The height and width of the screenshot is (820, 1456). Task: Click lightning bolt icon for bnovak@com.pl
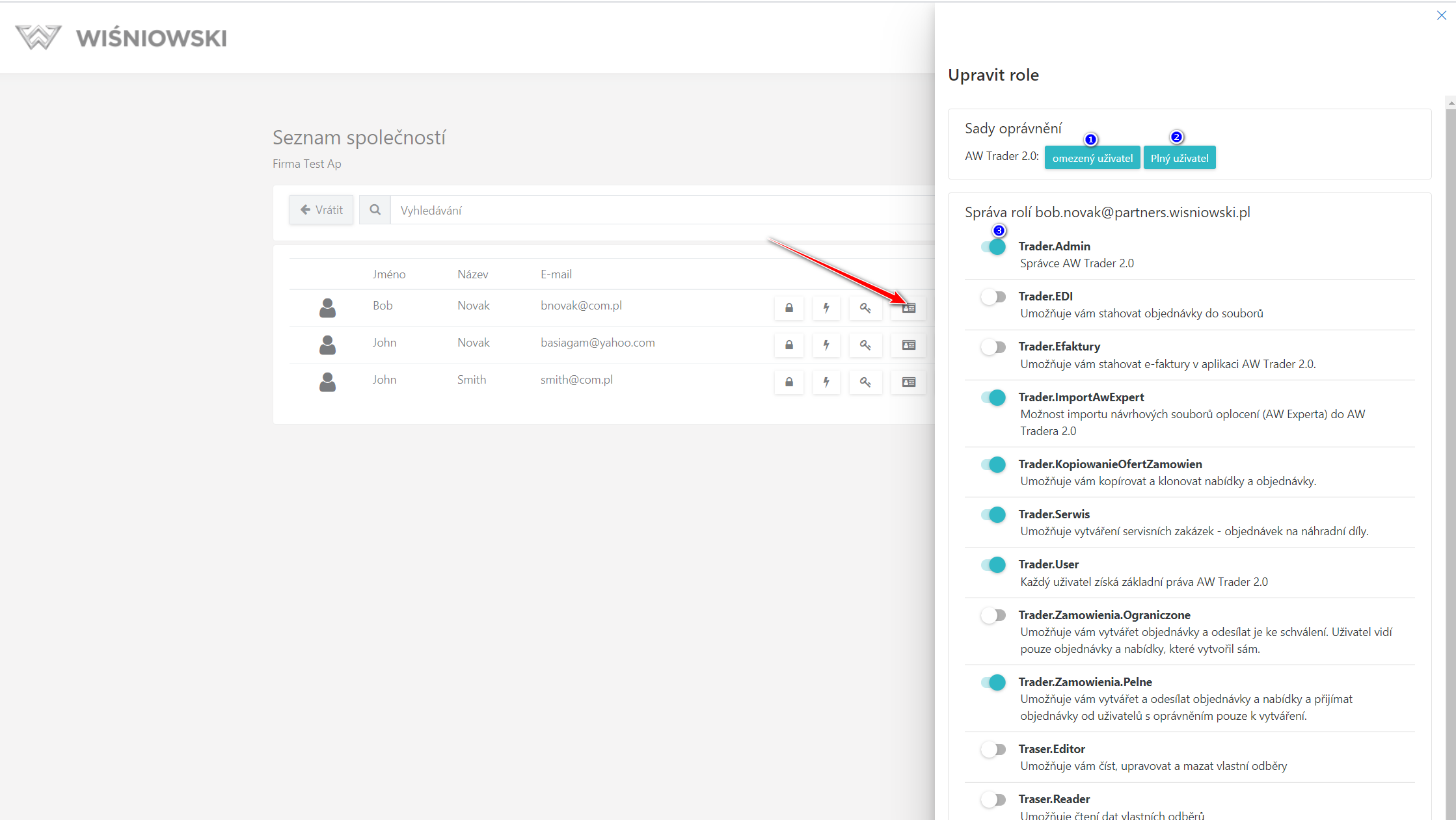(826, 308)
